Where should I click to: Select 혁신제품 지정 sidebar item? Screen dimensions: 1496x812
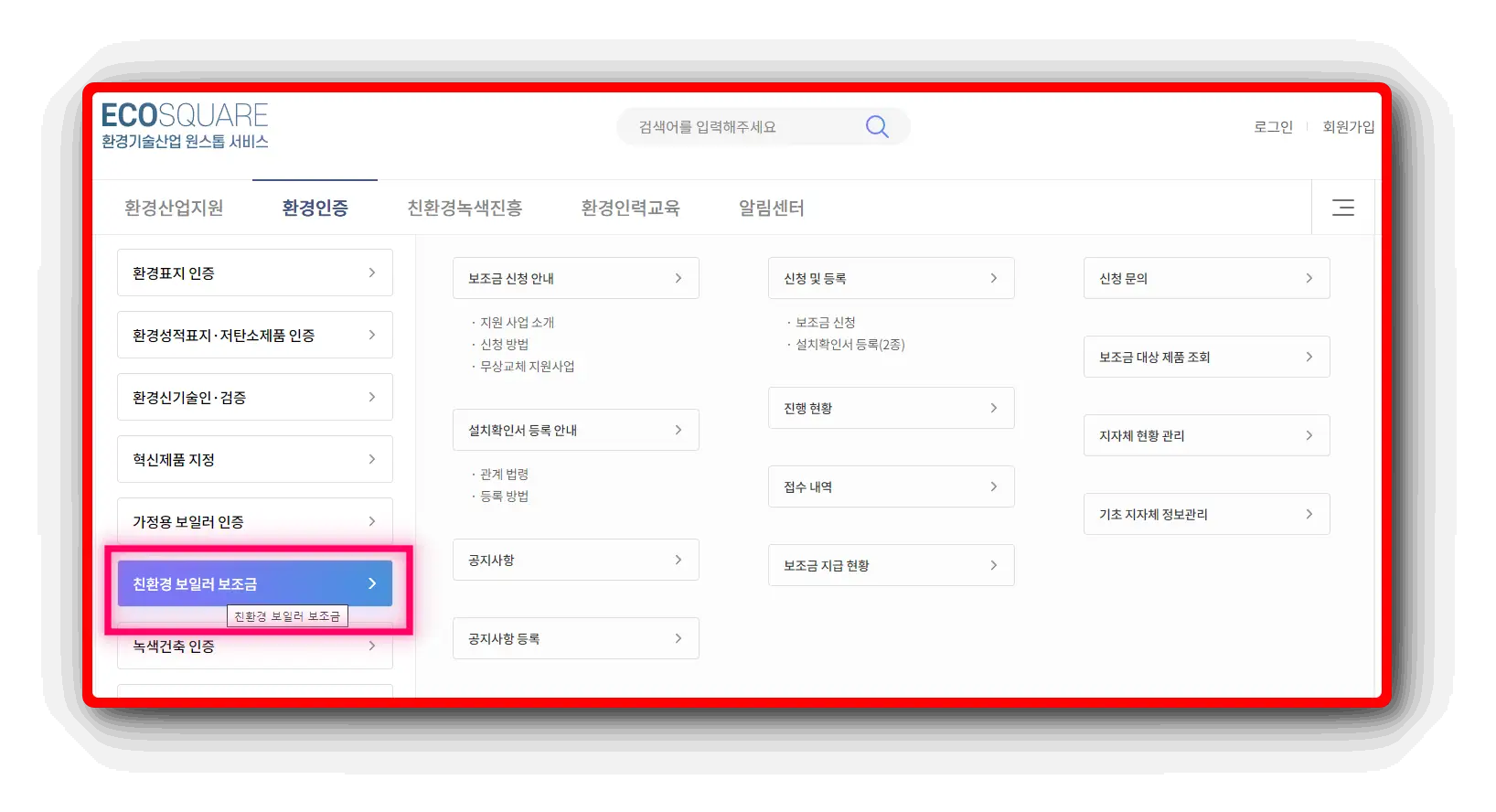tap(255, 459)
